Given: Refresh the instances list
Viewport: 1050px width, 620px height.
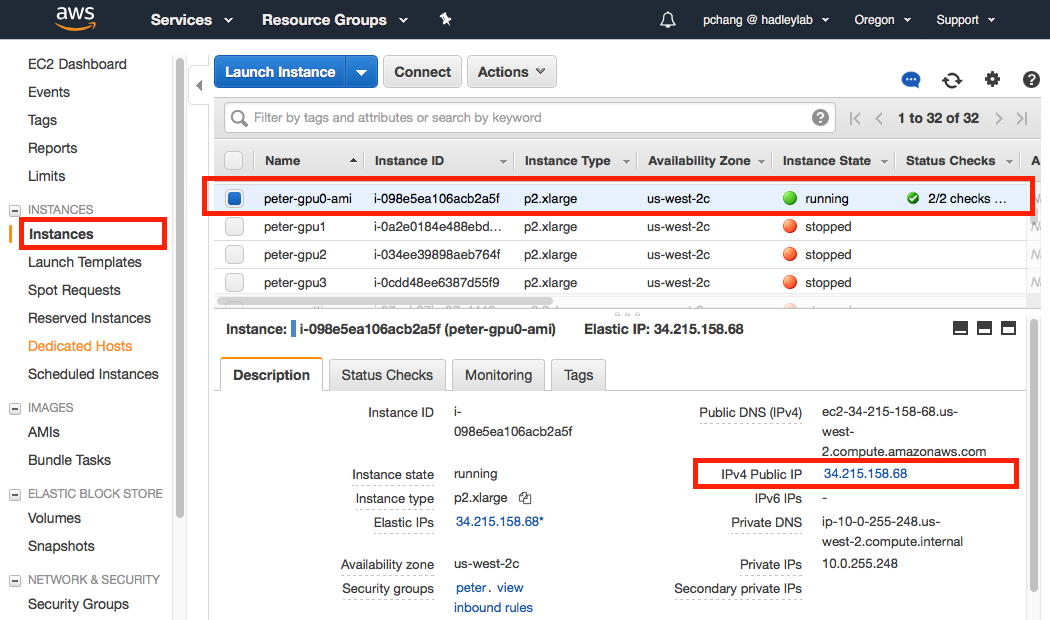Looking at the screenshot, I should pyautogui.click(x=952, y=80).
